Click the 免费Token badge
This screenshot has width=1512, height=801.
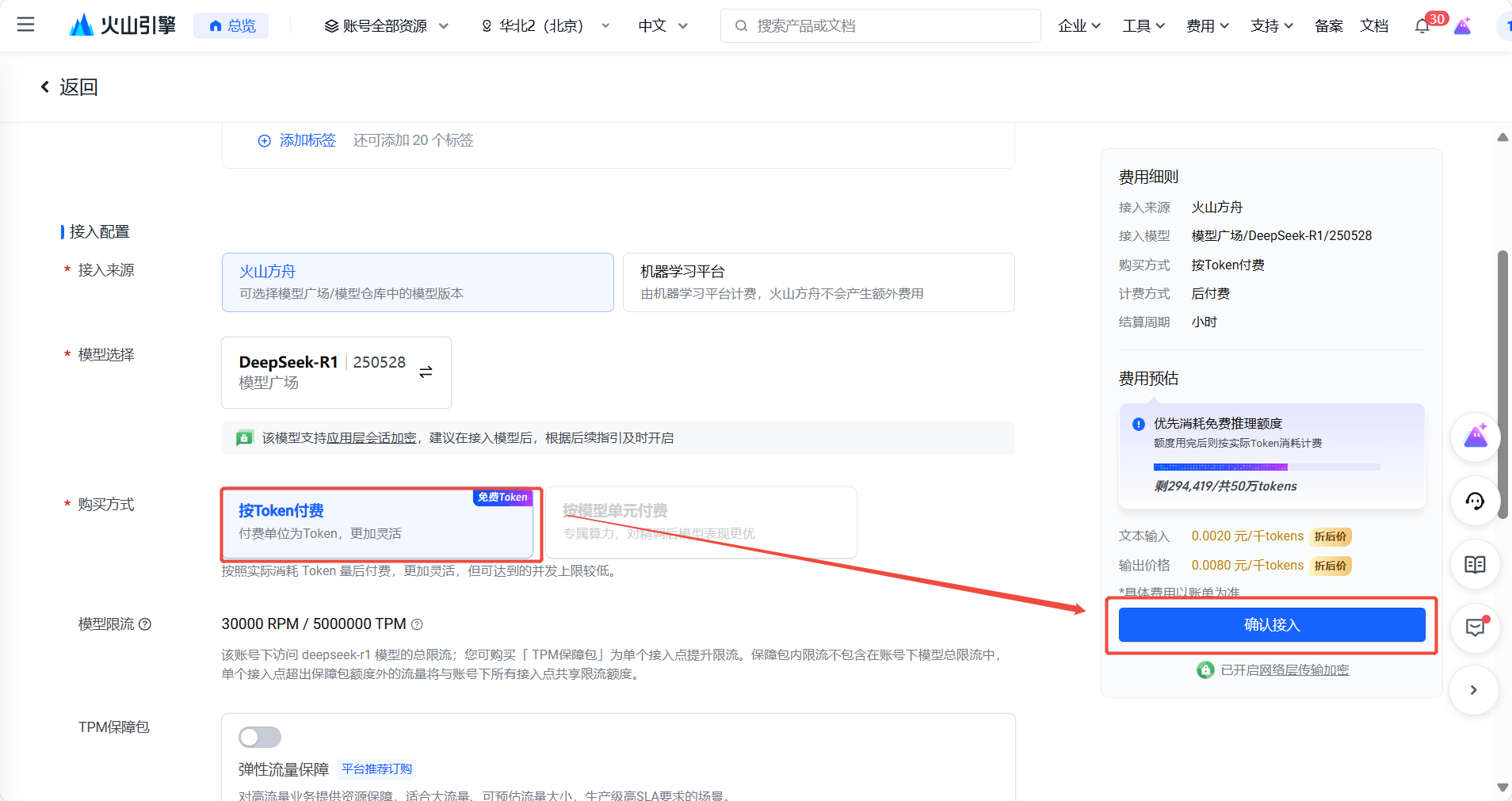502,497
